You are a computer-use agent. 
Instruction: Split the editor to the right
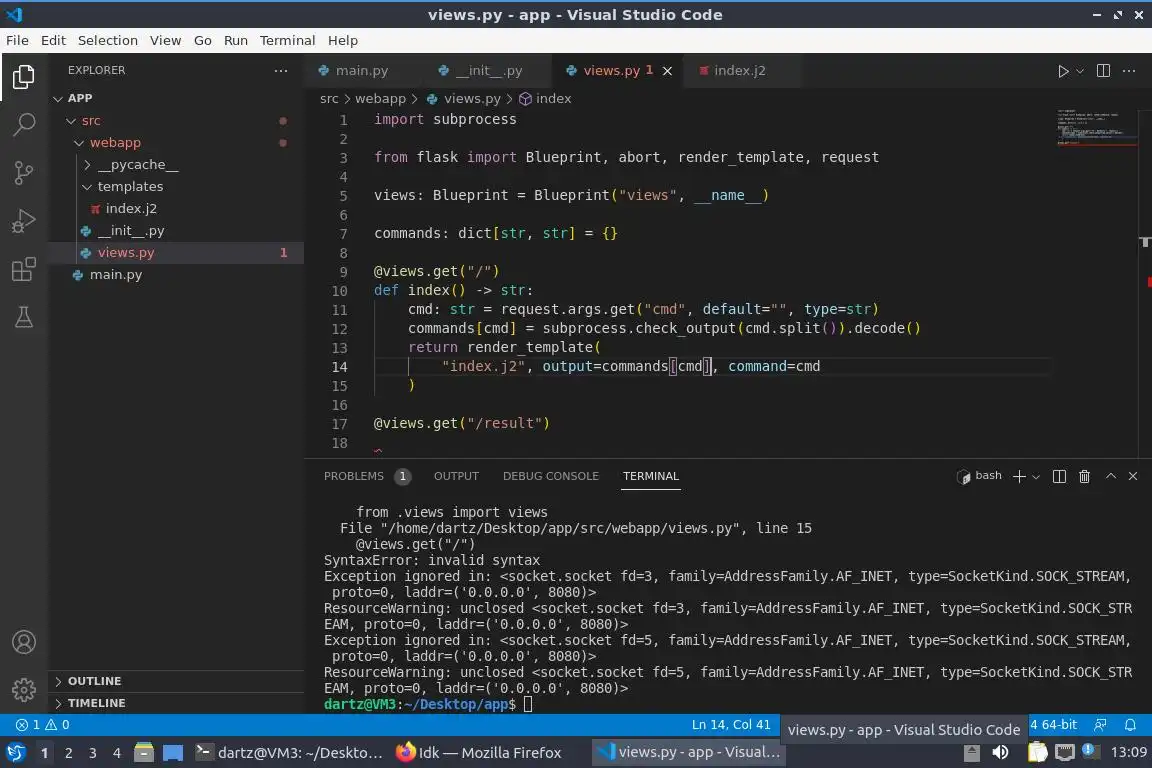[x=1103, y=71]
